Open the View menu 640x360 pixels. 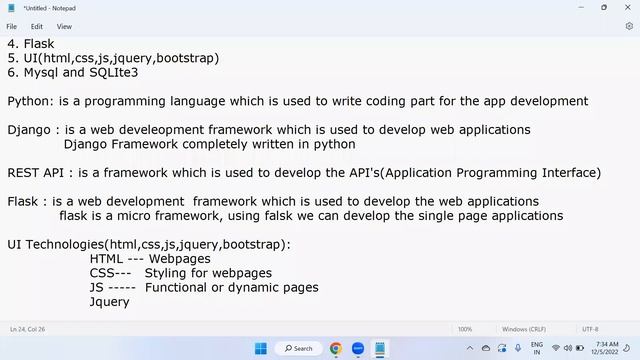64,27
